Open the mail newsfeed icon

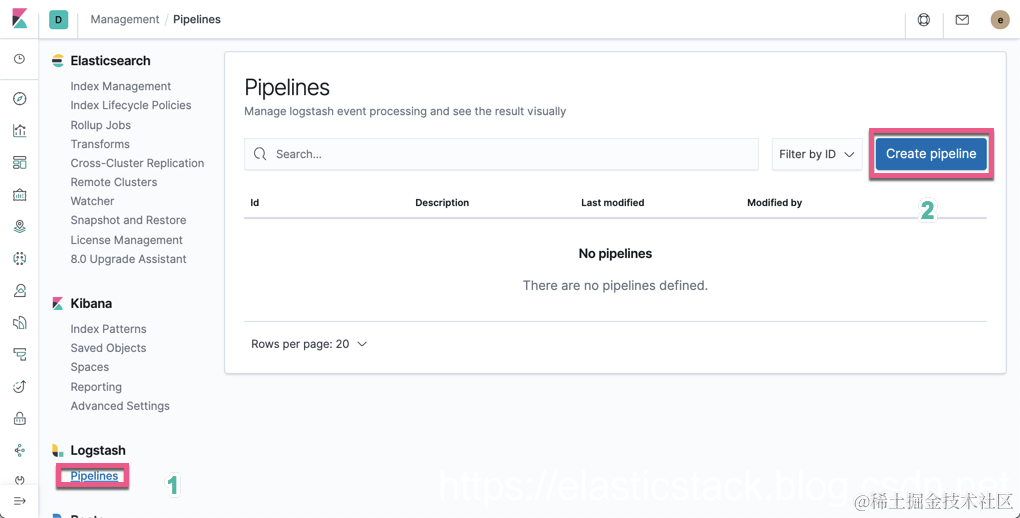click(962, 19)
